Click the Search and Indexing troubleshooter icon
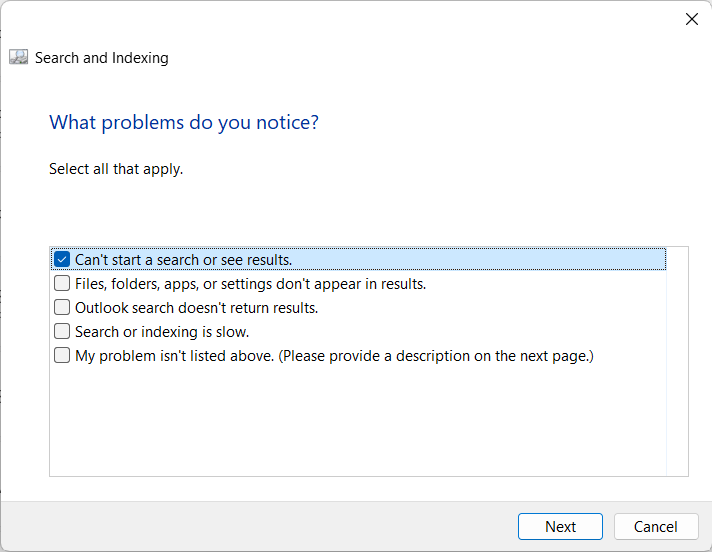The height and width of the screenshot is (552, 712). 19,58
